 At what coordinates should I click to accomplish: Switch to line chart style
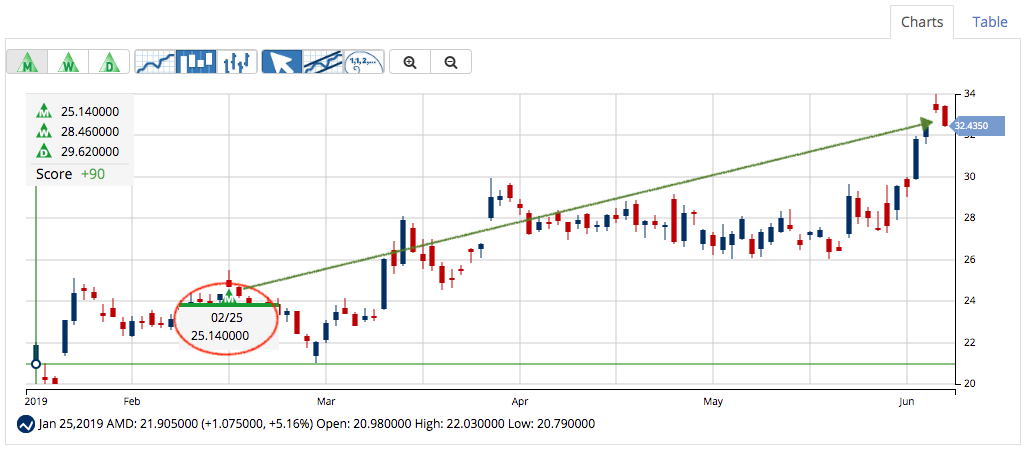[155, 62]
